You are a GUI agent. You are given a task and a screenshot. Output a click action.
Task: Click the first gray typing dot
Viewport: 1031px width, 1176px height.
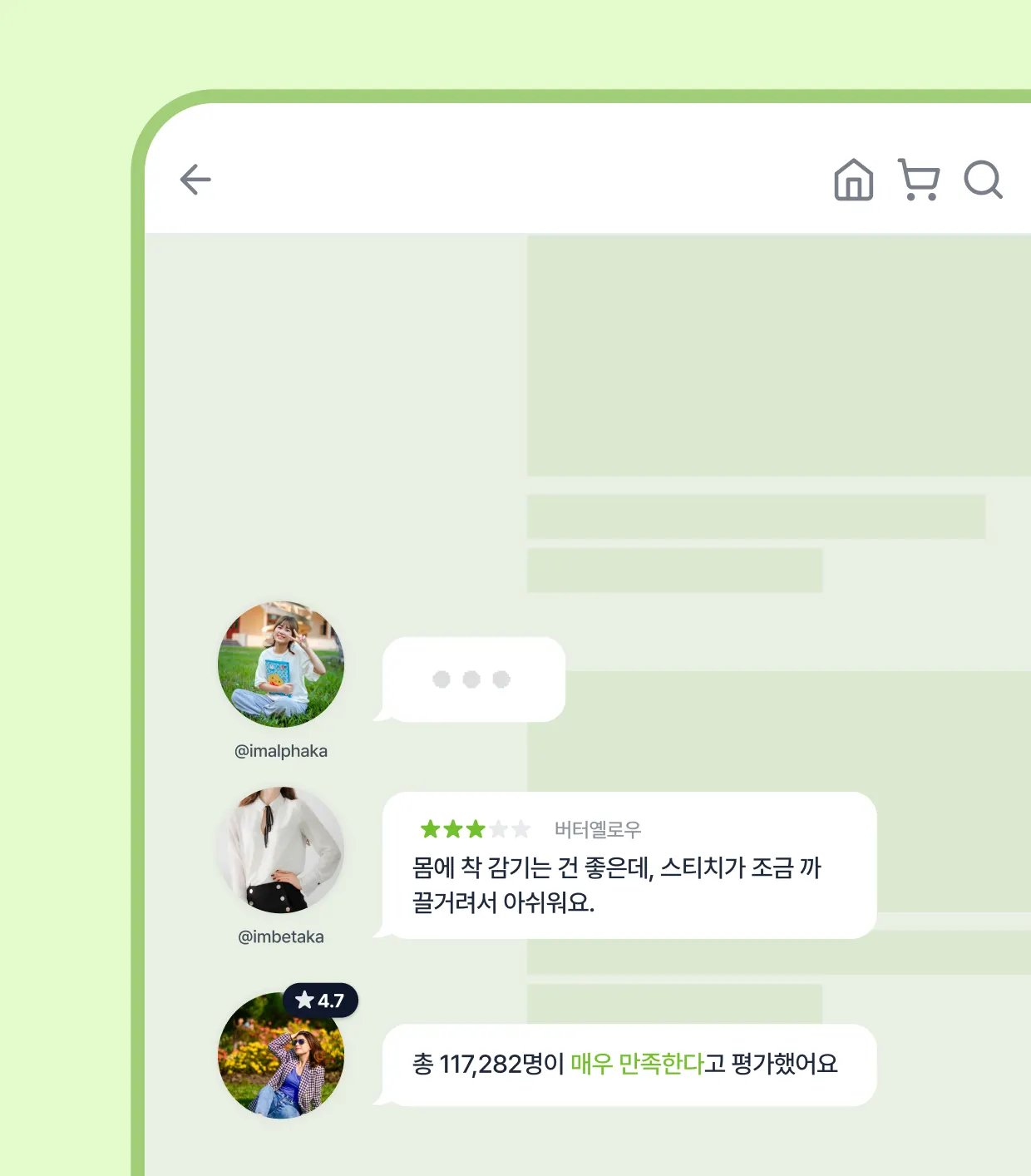coord(442,679)
